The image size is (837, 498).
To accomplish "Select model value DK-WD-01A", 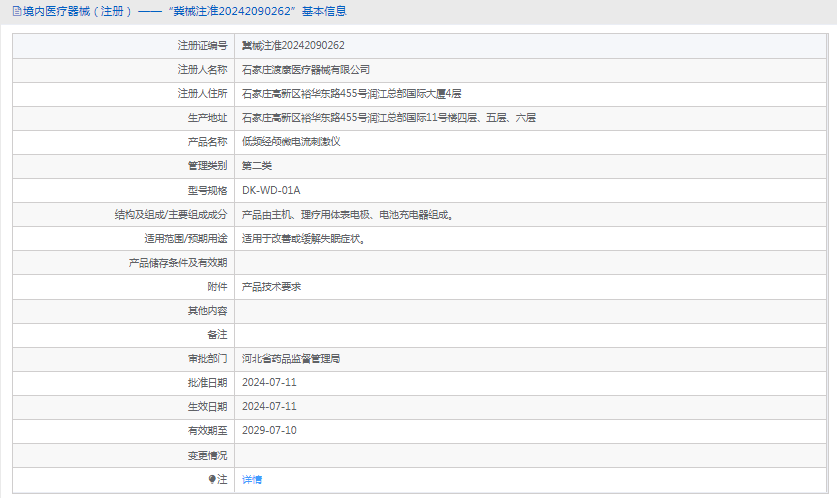I will (271, 191).
